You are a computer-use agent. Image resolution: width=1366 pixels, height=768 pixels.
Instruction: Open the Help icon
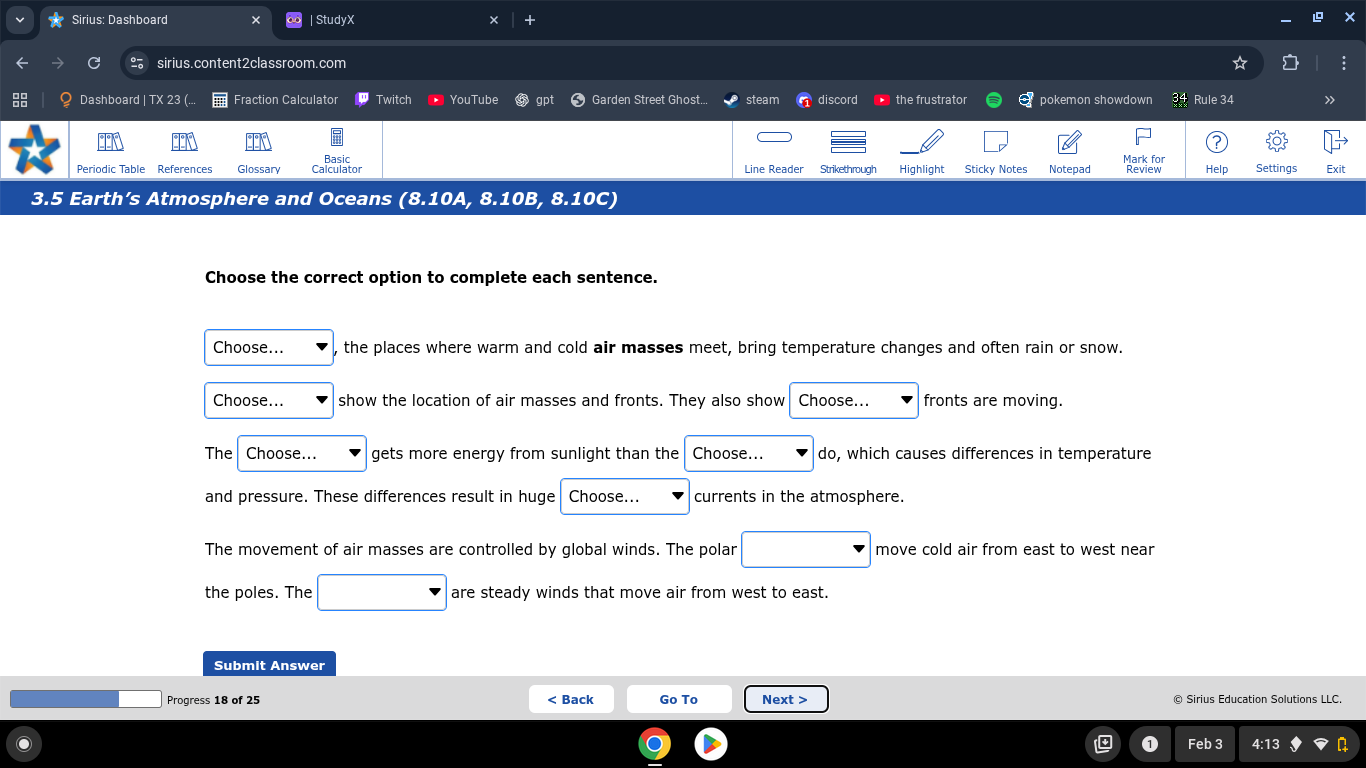coord(1217,151)
